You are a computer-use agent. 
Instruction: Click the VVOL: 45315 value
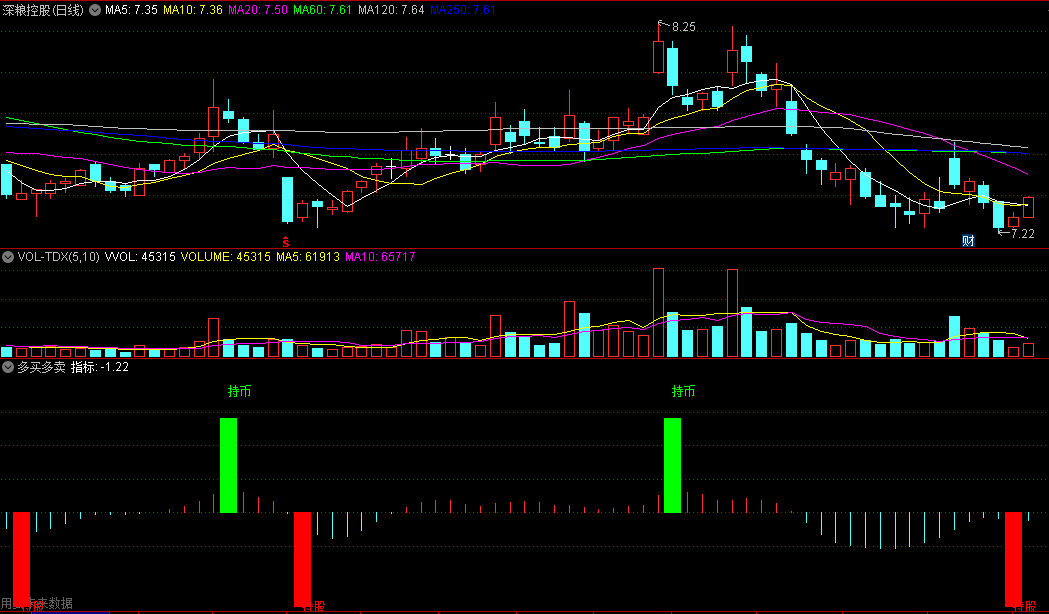tap(140, 257)
